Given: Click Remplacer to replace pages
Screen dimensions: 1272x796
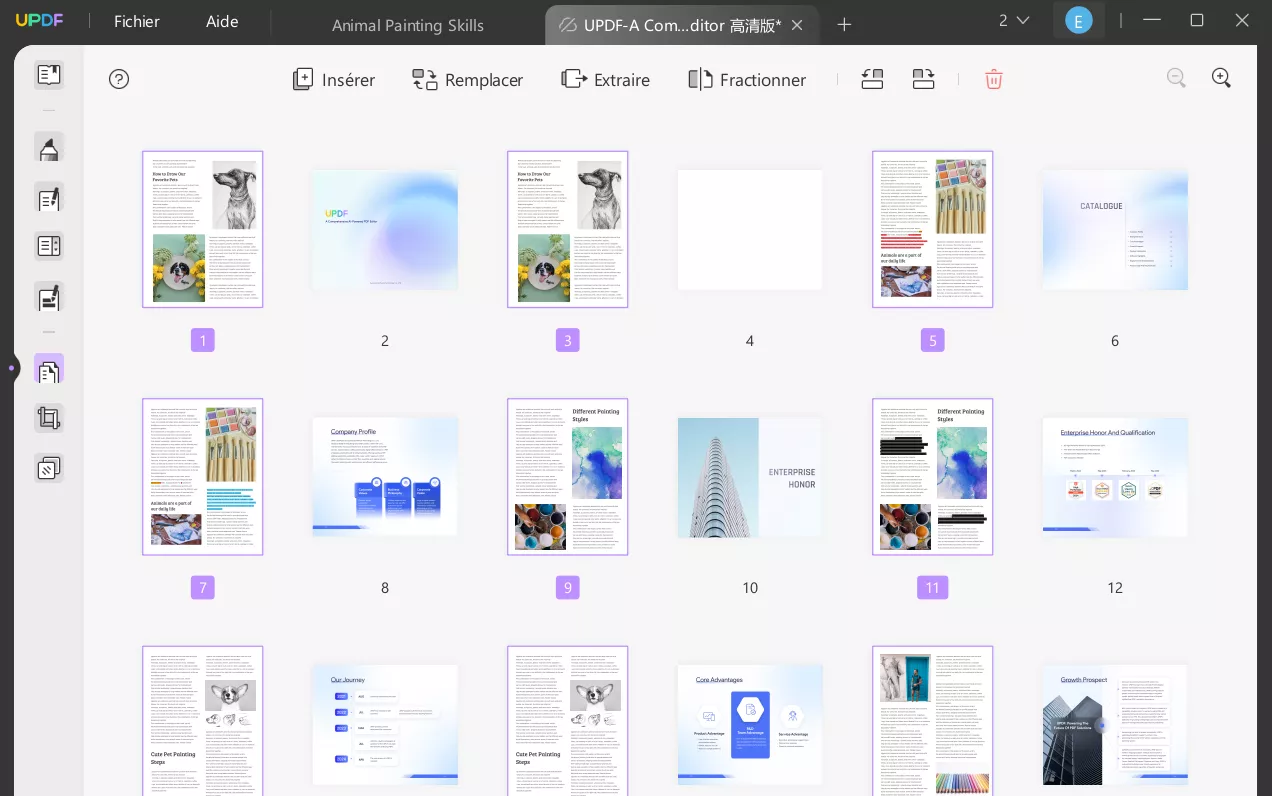Looking at the screenshot, I should click(467, 79).
